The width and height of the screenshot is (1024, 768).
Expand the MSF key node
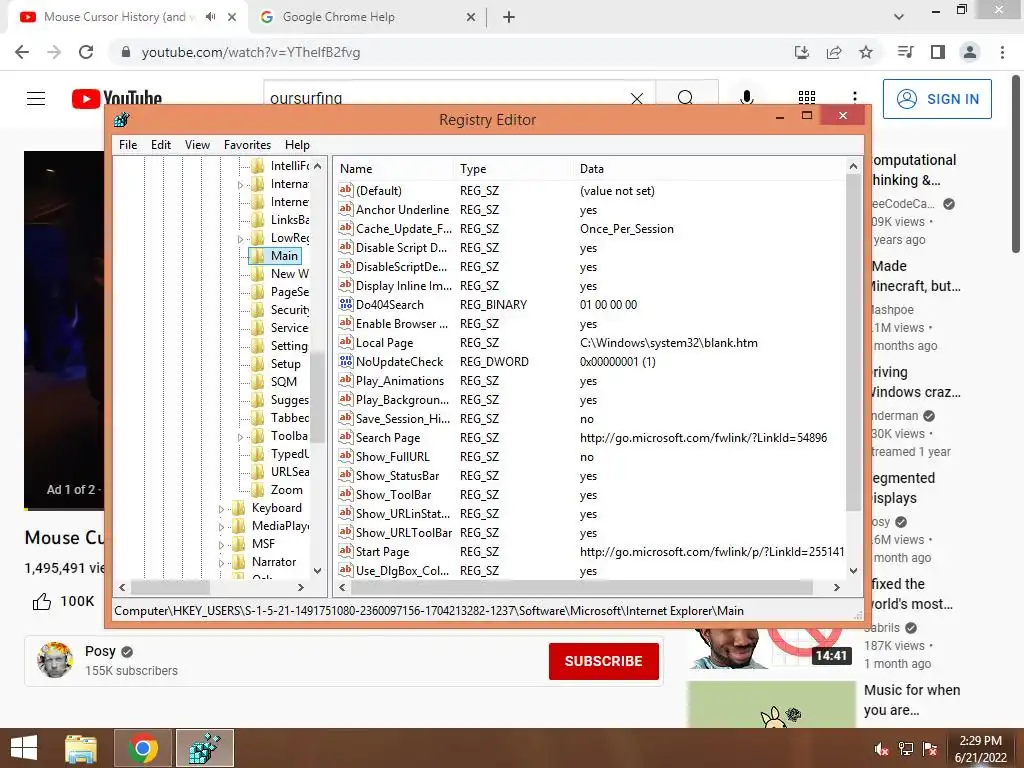[x=221, y=545]
